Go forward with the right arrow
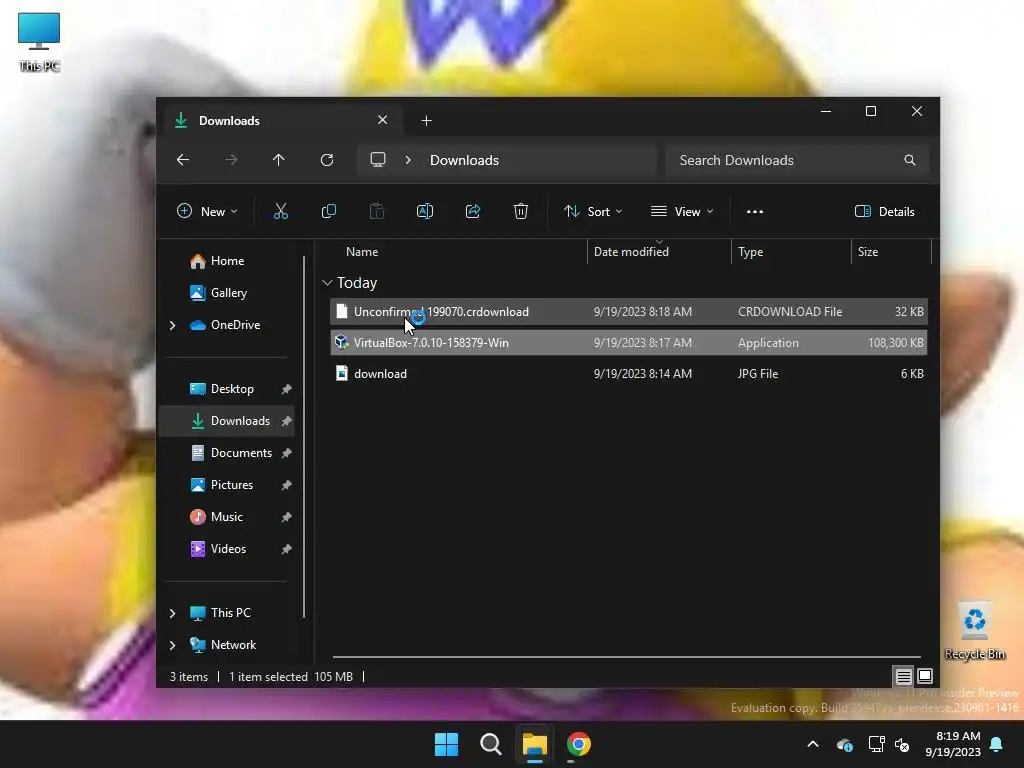Image resolution: width=1024 pixels, height=768 pixels. (x=231, y=160)
